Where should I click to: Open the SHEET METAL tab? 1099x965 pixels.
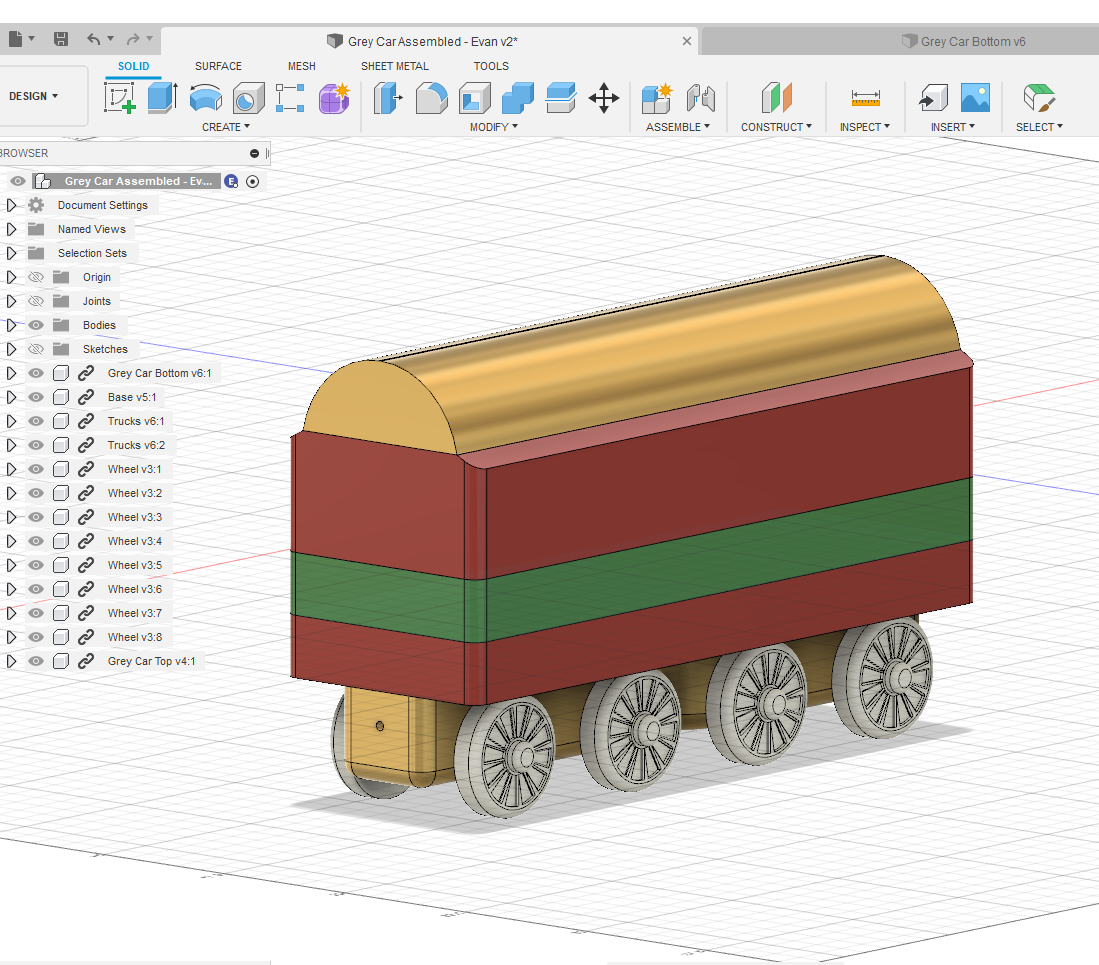(x=394, y=66)
